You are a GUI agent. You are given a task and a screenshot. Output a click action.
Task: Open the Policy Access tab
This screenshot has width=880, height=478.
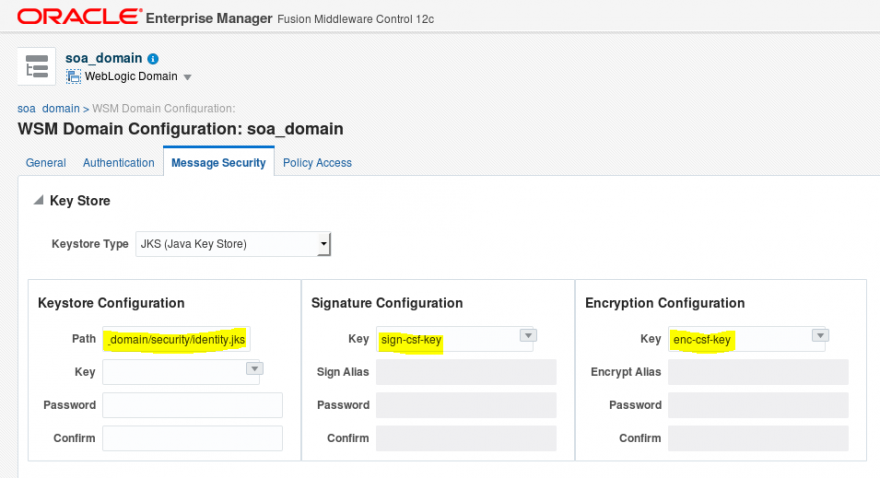tap(317, 163)
